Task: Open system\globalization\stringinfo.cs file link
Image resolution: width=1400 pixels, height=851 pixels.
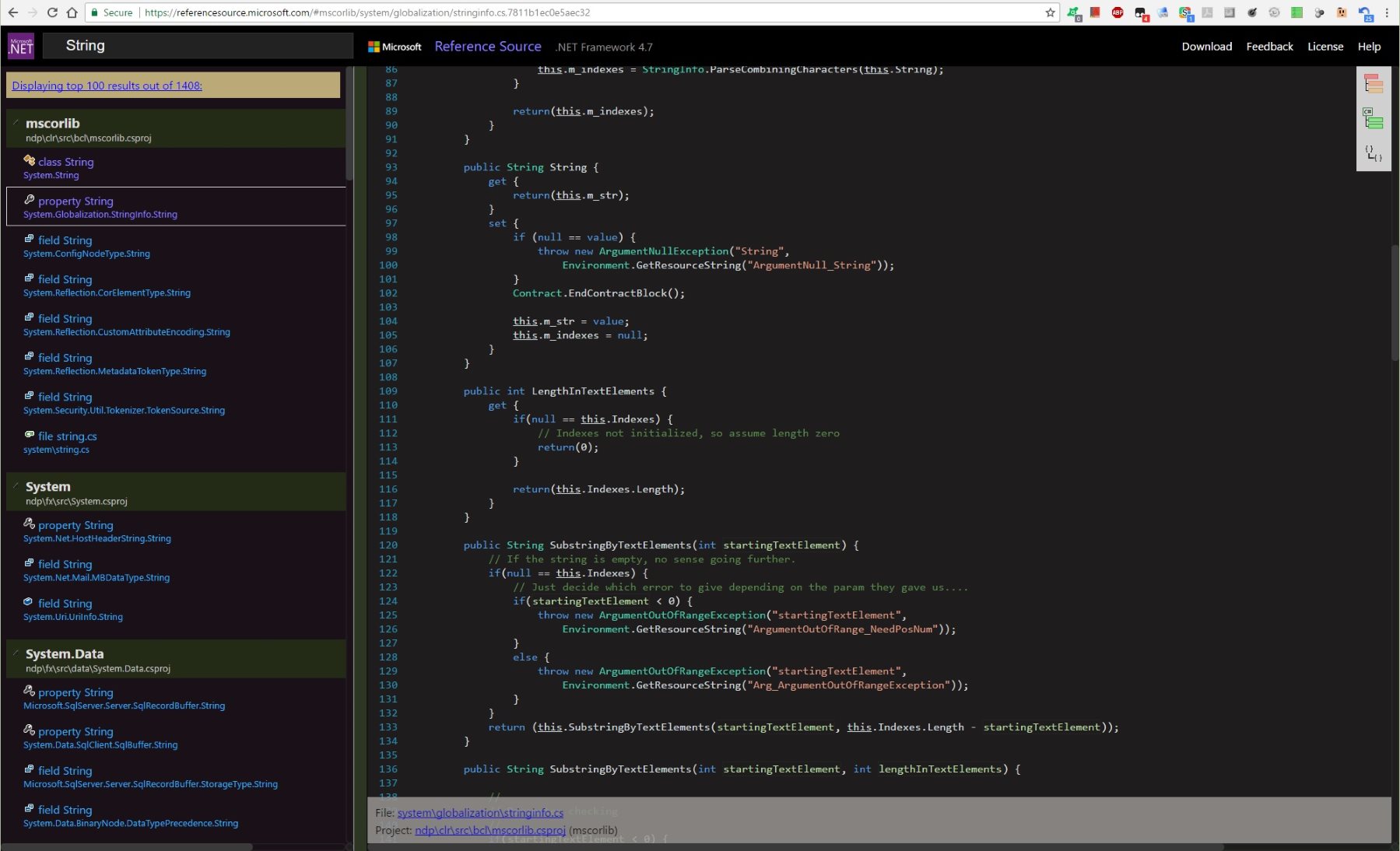Action: pos(480,813)
